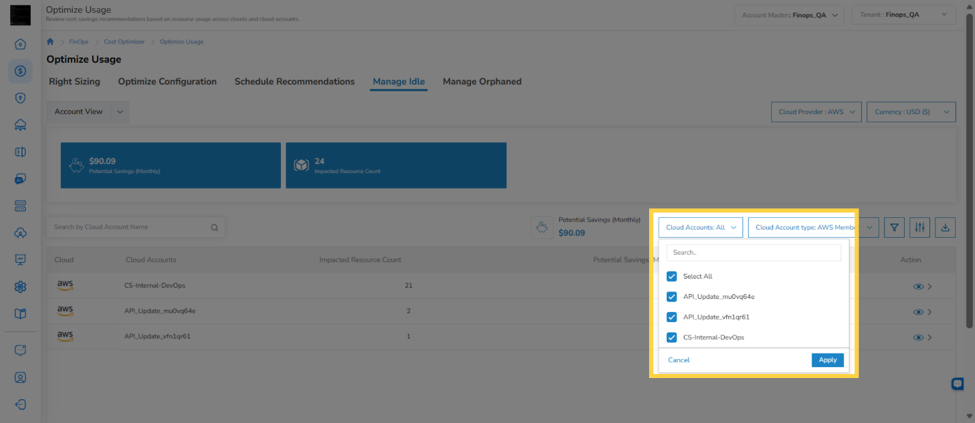Click the AWS logo in the CS-Internal-DevOps row

coord(65,285)
